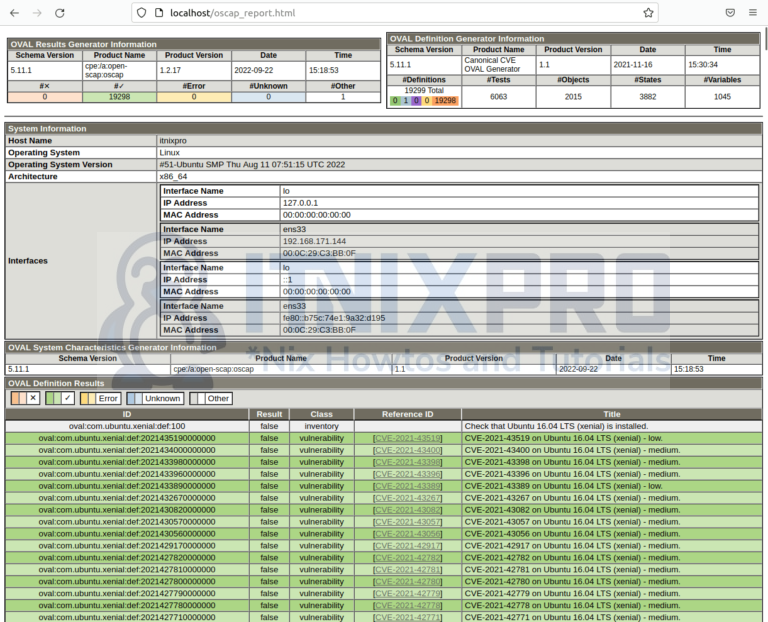Click the tracking protection shield icon
The width and height of the screenshot is (768, 622).
[143, 13]
